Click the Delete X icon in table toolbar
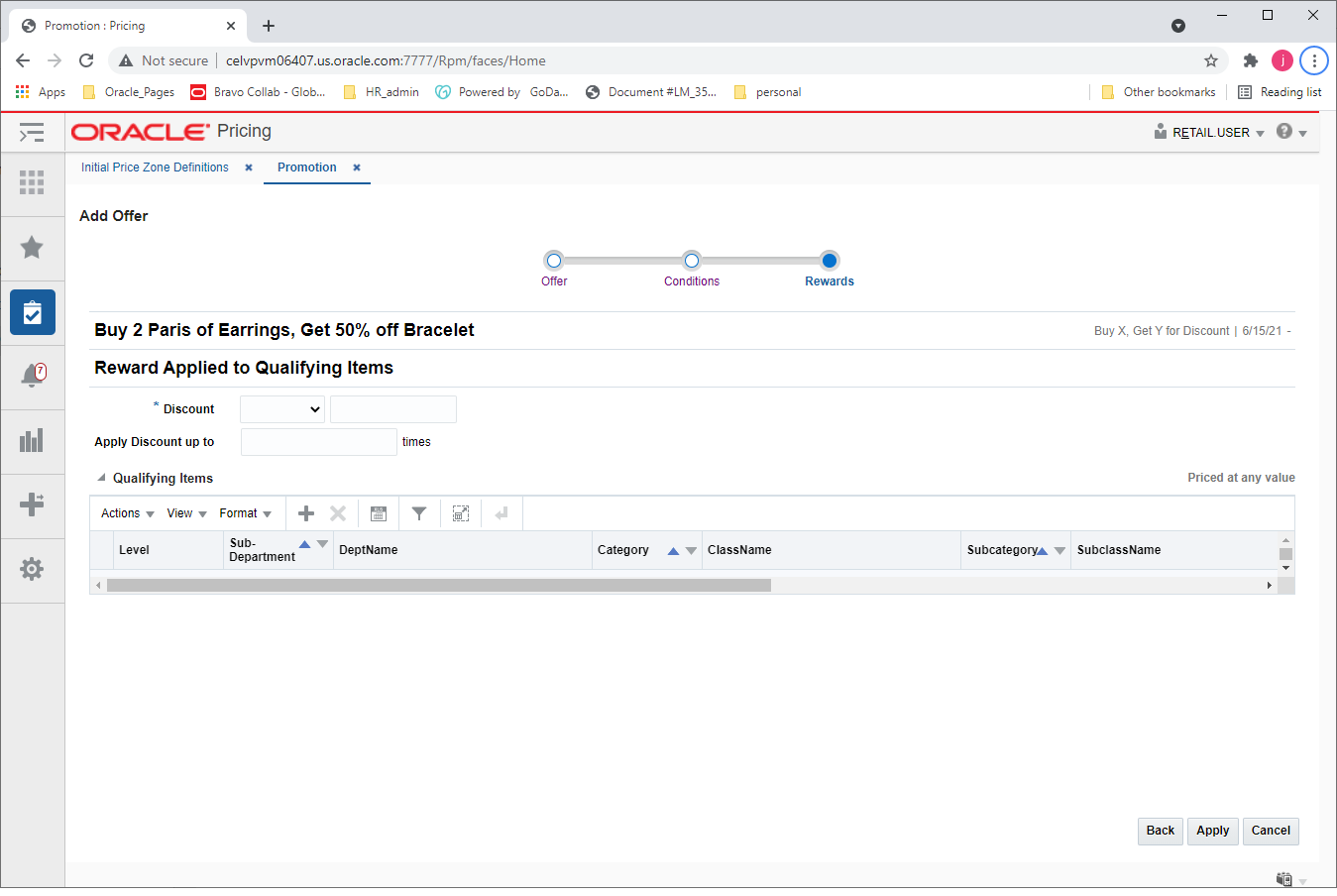The height and width of the screenshot is (896, 1337). pos(338,513)
